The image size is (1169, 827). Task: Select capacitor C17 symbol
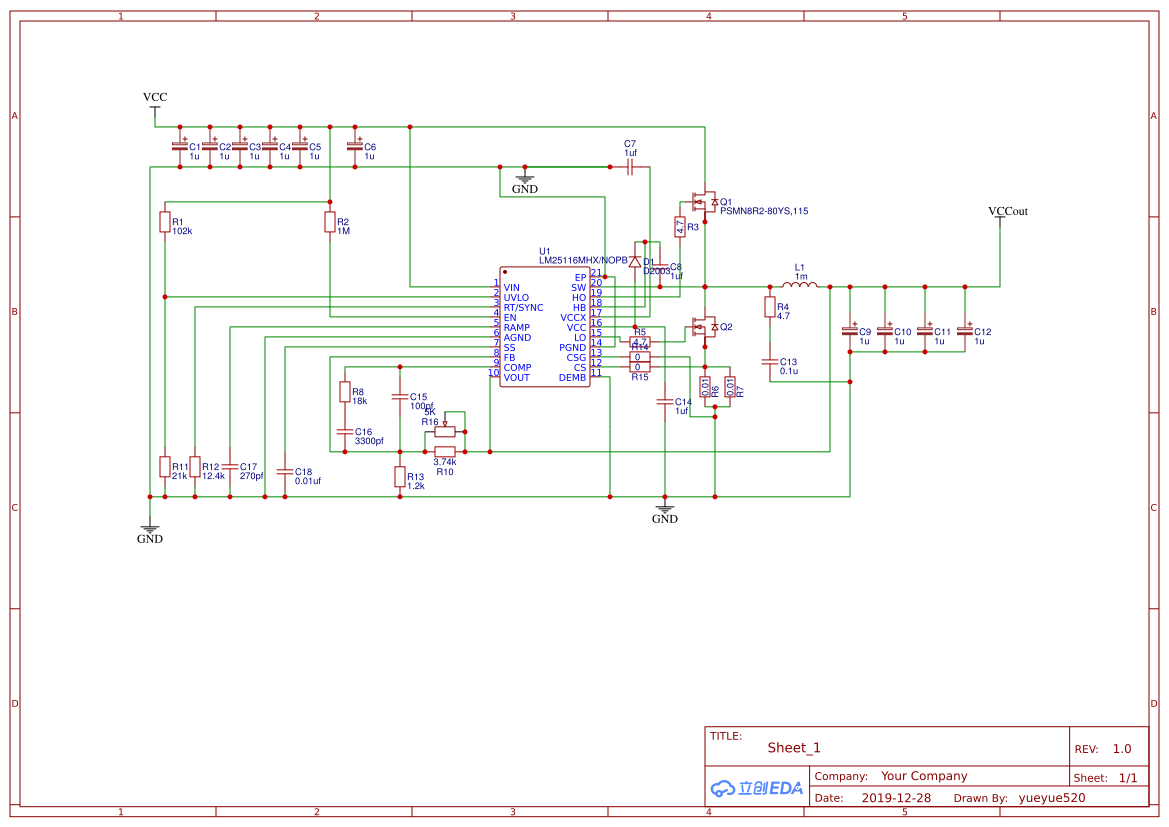click(230, 467)
